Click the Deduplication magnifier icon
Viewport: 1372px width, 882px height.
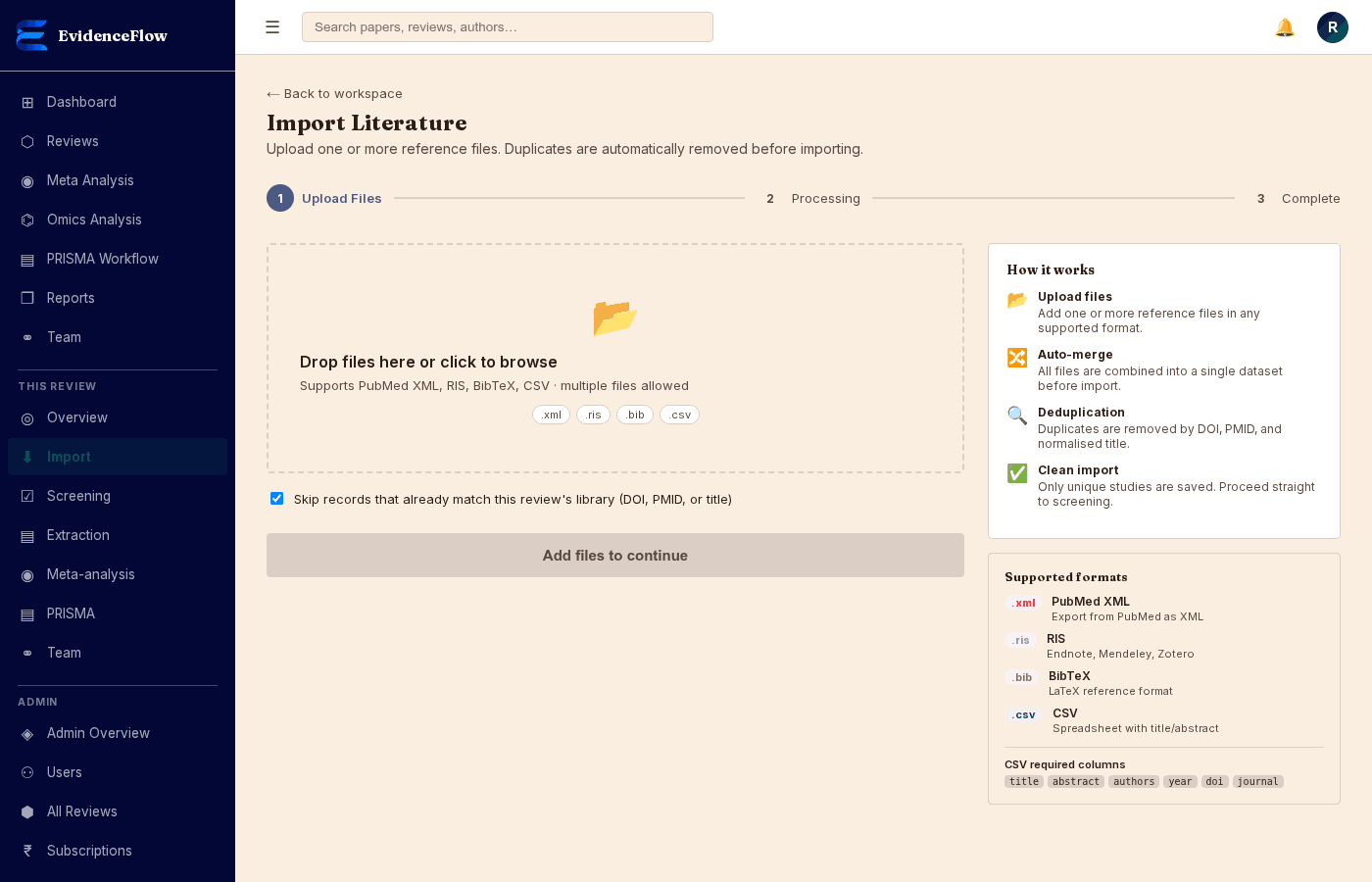pos(1017,416)
